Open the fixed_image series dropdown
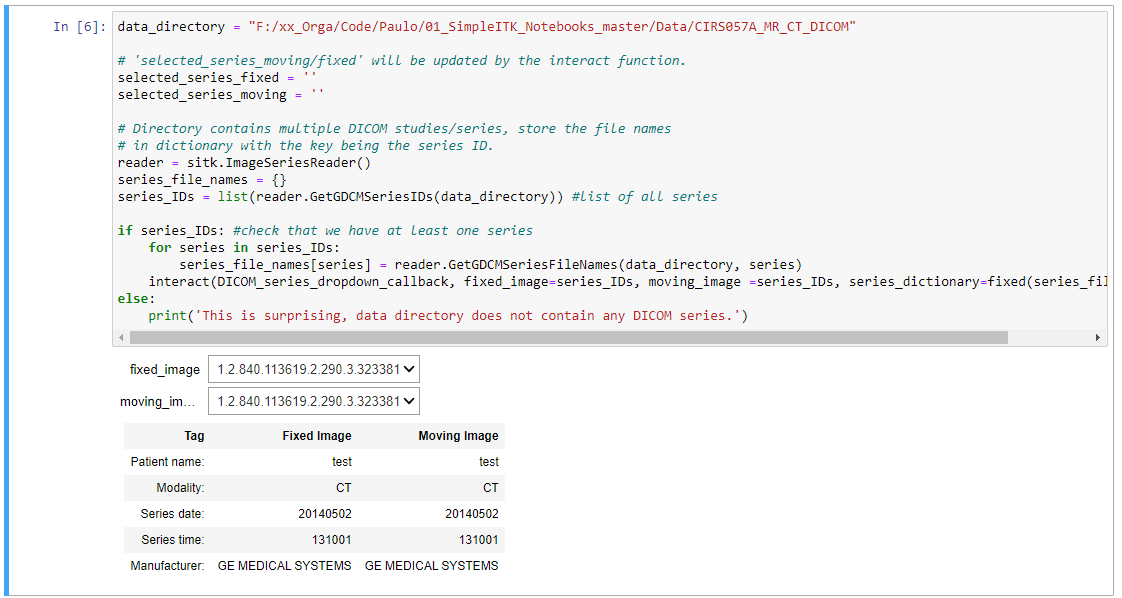Viewport: 1122px width, 598px height. 312,369
